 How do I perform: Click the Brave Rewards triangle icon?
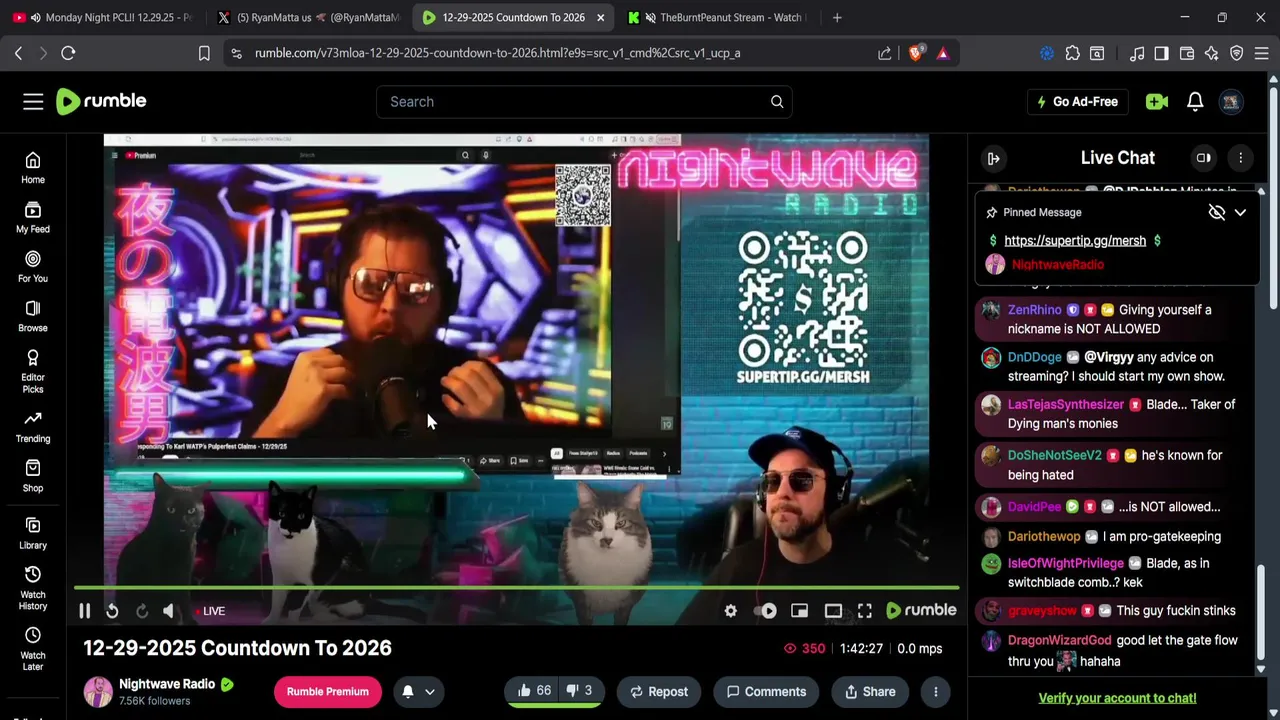pos(943,53)
